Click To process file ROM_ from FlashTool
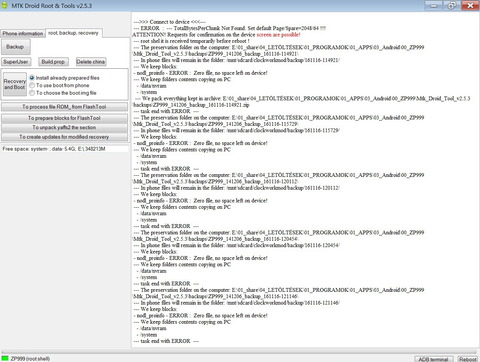The width and height of the screenshot is (480, 362). [64, 107]
